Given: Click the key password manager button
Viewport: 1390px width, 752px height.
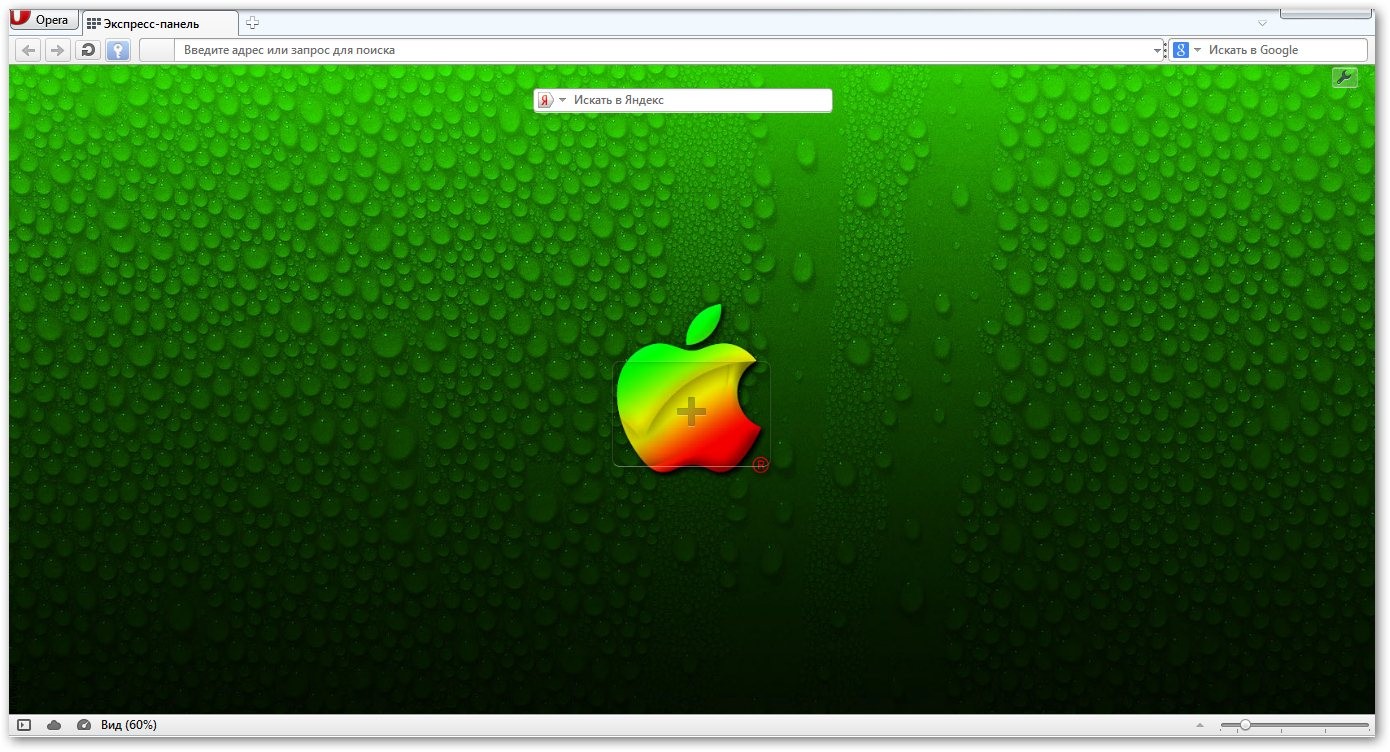Looking at the screenshot, I should point(118,50).
